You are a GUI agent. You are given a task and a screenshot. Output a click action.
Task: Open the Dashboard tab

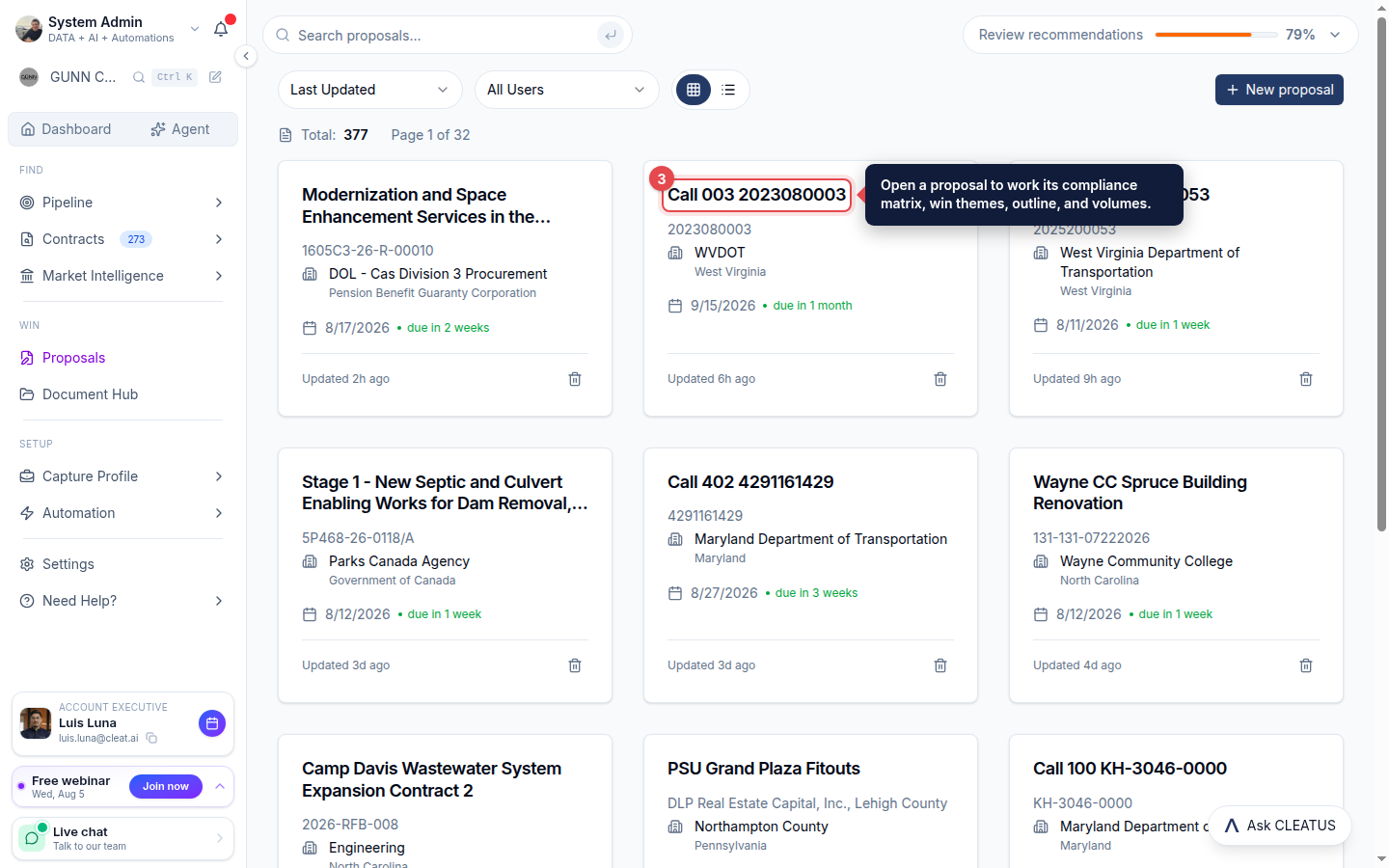67,129
